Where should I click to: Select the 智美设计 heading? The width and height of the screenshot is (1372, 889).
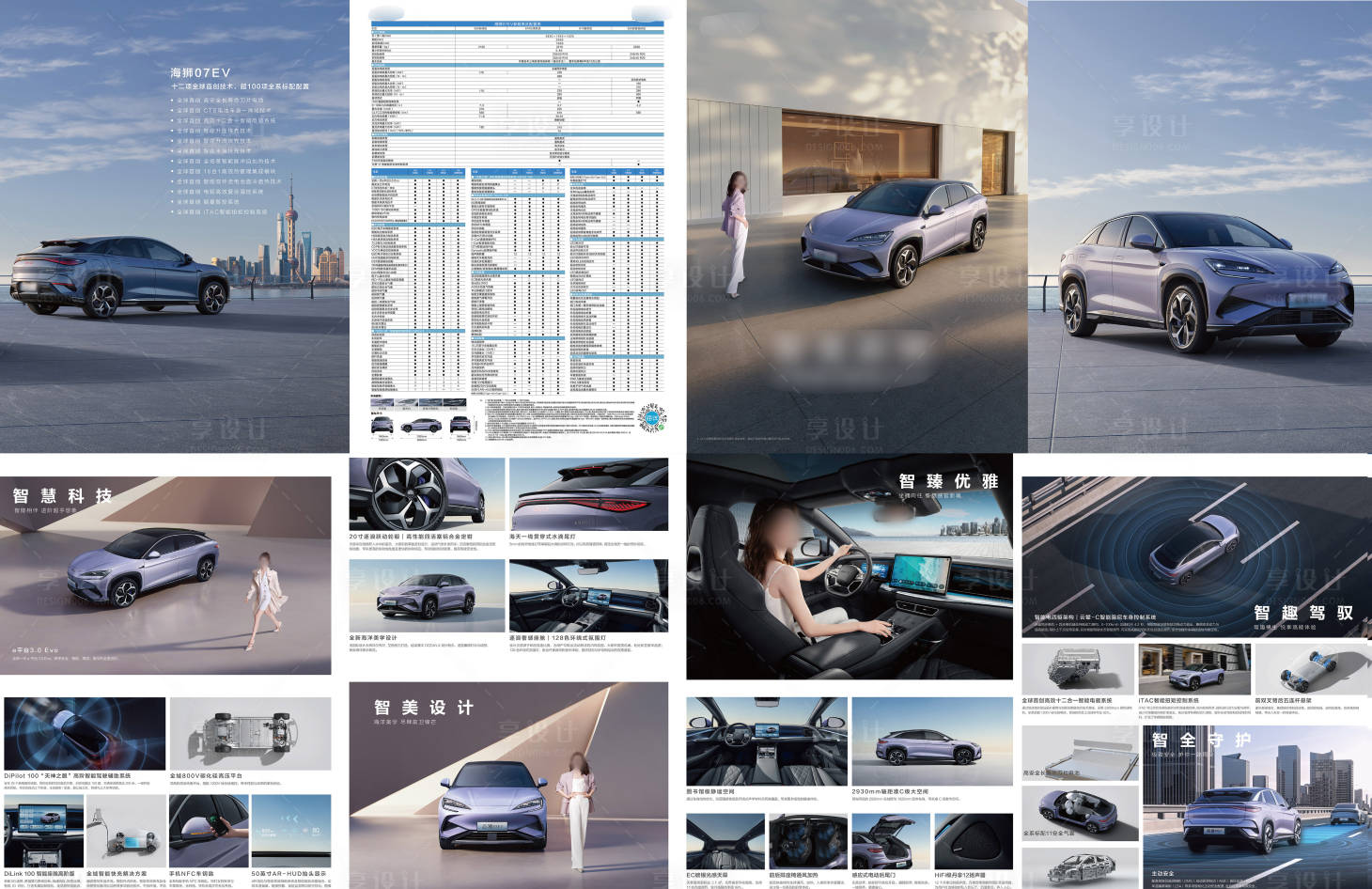click(424, 708)
